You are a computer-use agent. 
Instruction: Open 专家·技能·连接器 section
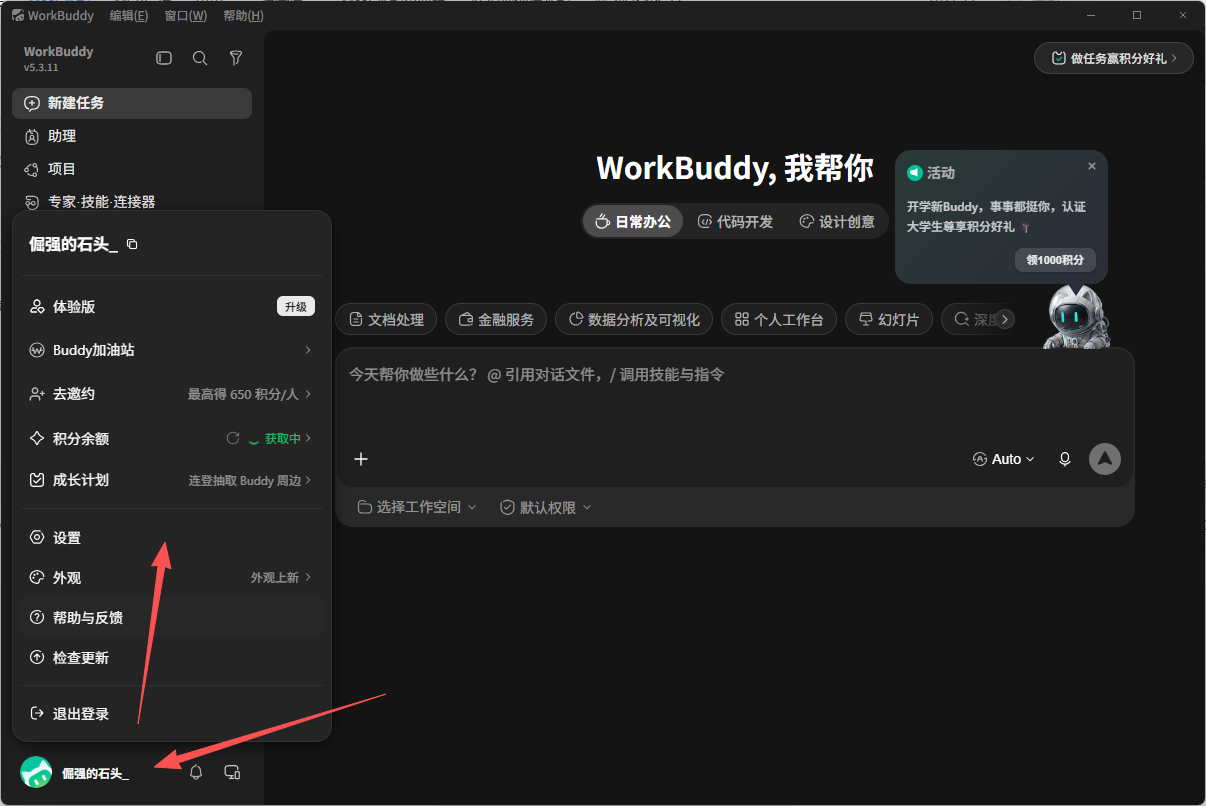(132, 202)
